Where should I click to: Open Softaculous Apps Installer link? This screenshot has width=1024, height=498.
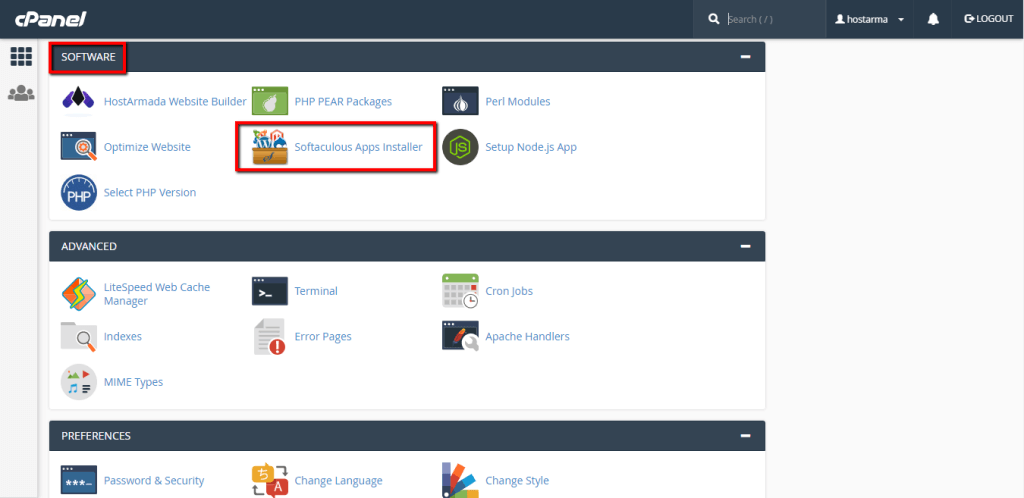pos(359,147)
